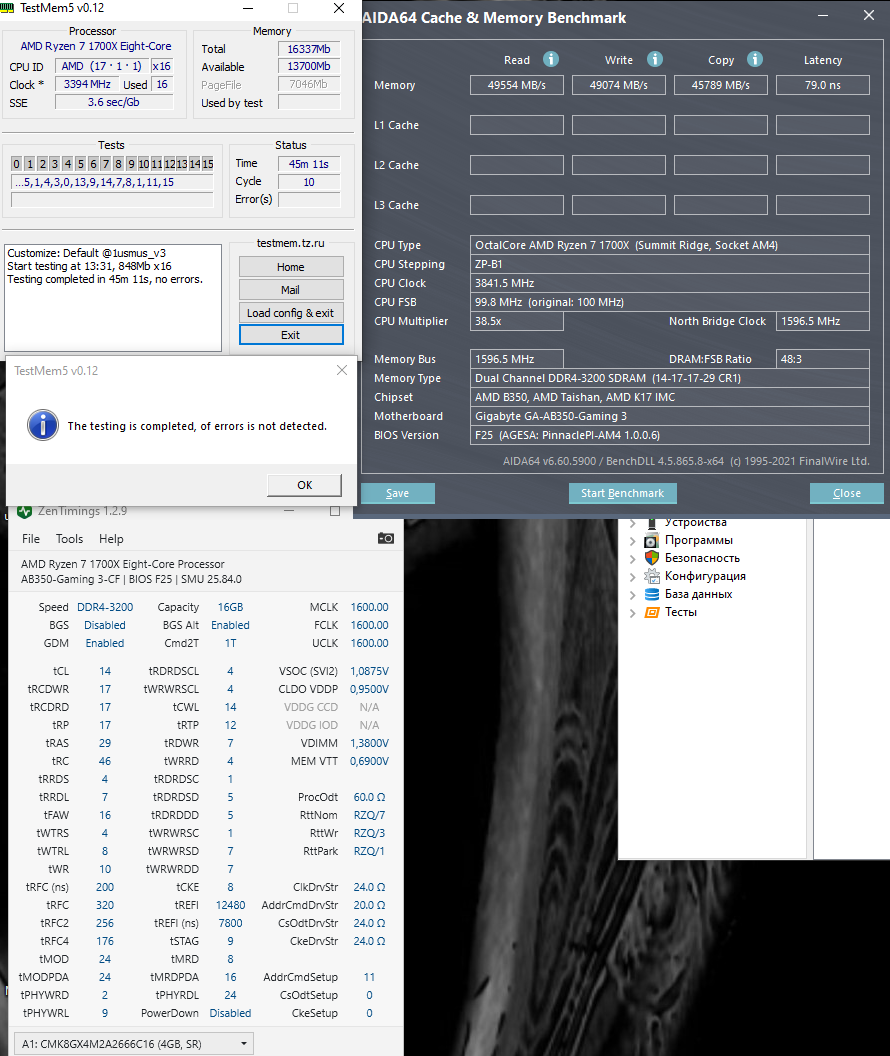Image resolution: width=890 pixels, height=1056 pixels.
Task: Click the GDM Enabled value
Action: [x=105, y=643]
